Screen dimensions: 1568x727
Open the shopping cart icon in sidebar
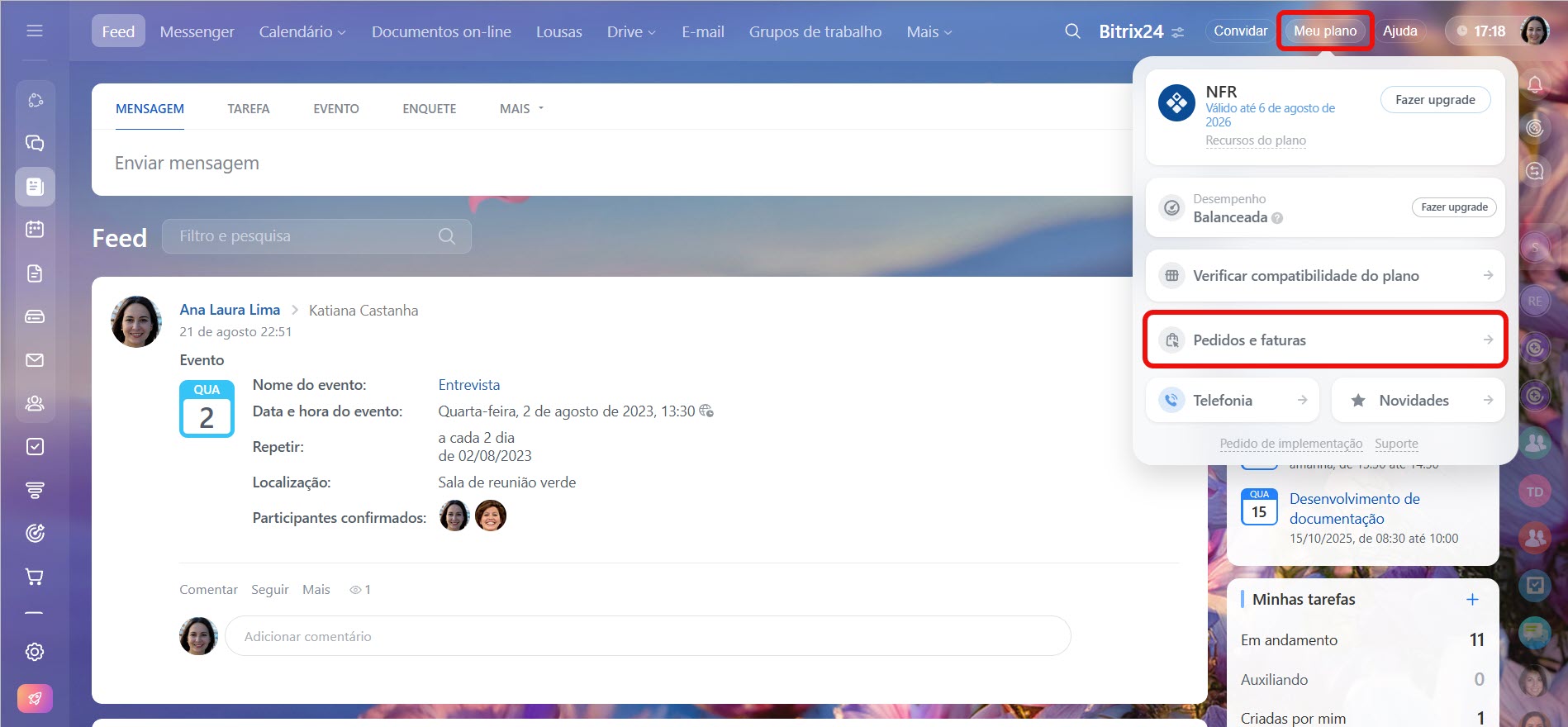tap(35, 577)
